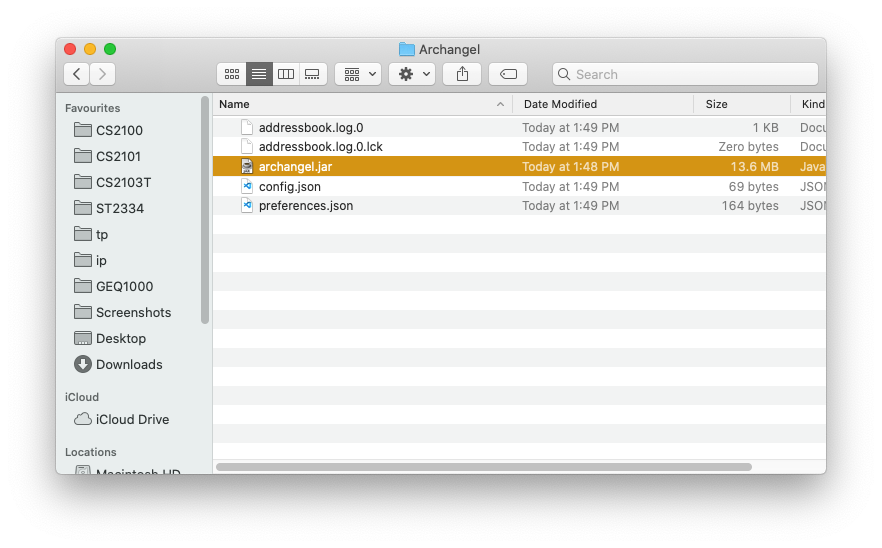
Task: Open the ip folder in sidebar
Action: pyautogui.click(x=90, y=260)
